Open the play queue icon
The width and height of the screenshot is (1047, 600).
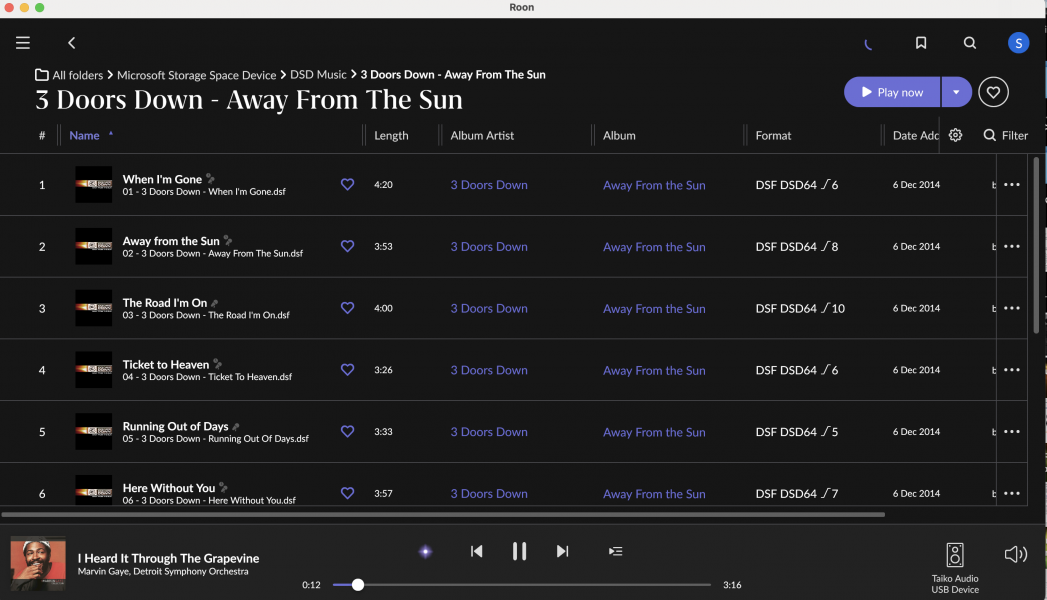[616, 551]
